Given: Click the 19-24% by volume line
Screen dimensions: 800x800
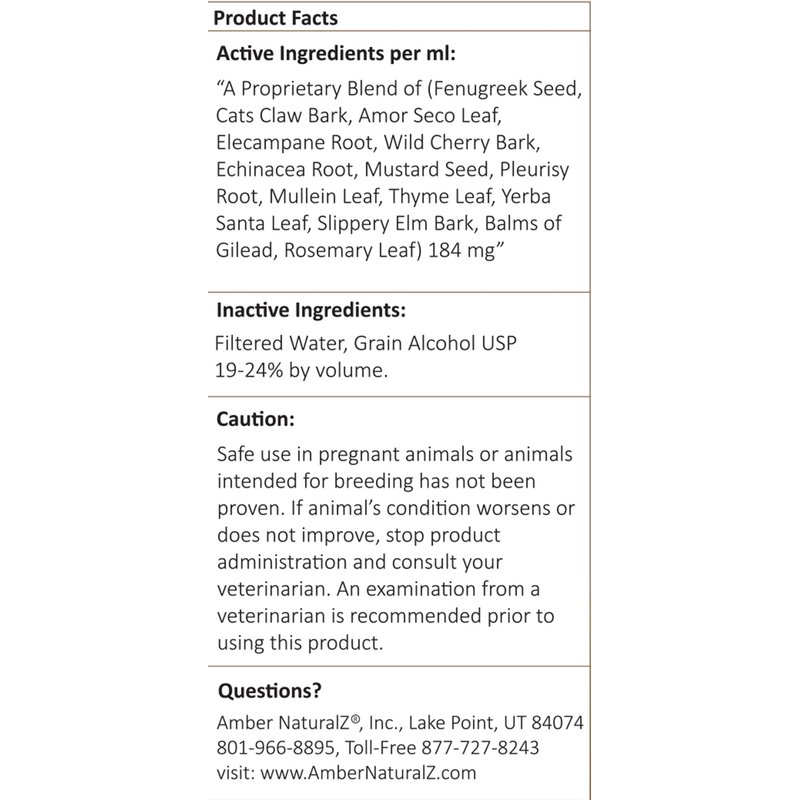Looking at the screenshot, I should [x=301, y=371].
